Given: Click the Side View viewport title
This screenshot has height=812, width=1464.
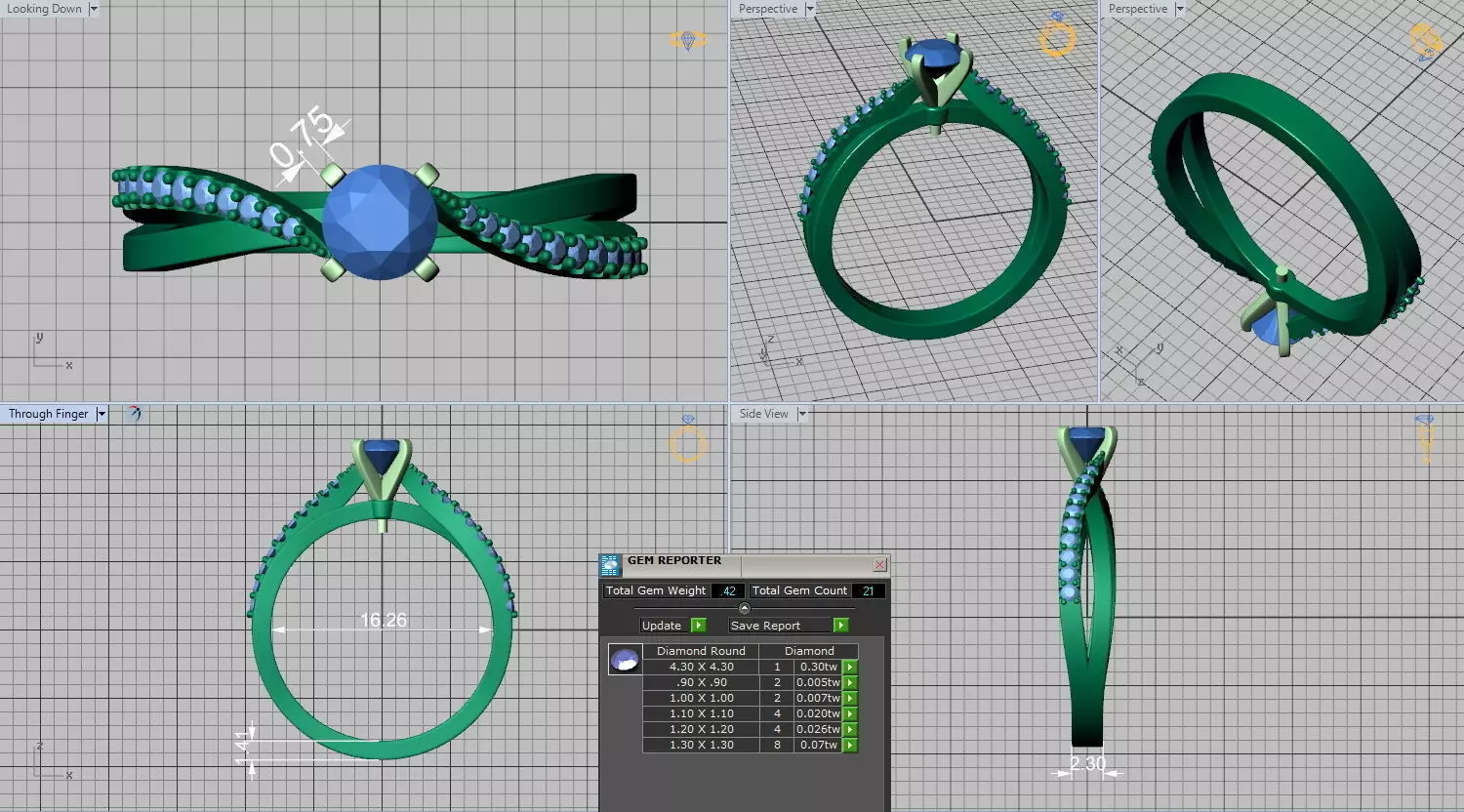Looking at the screenshot, I should tap(764, 414).
